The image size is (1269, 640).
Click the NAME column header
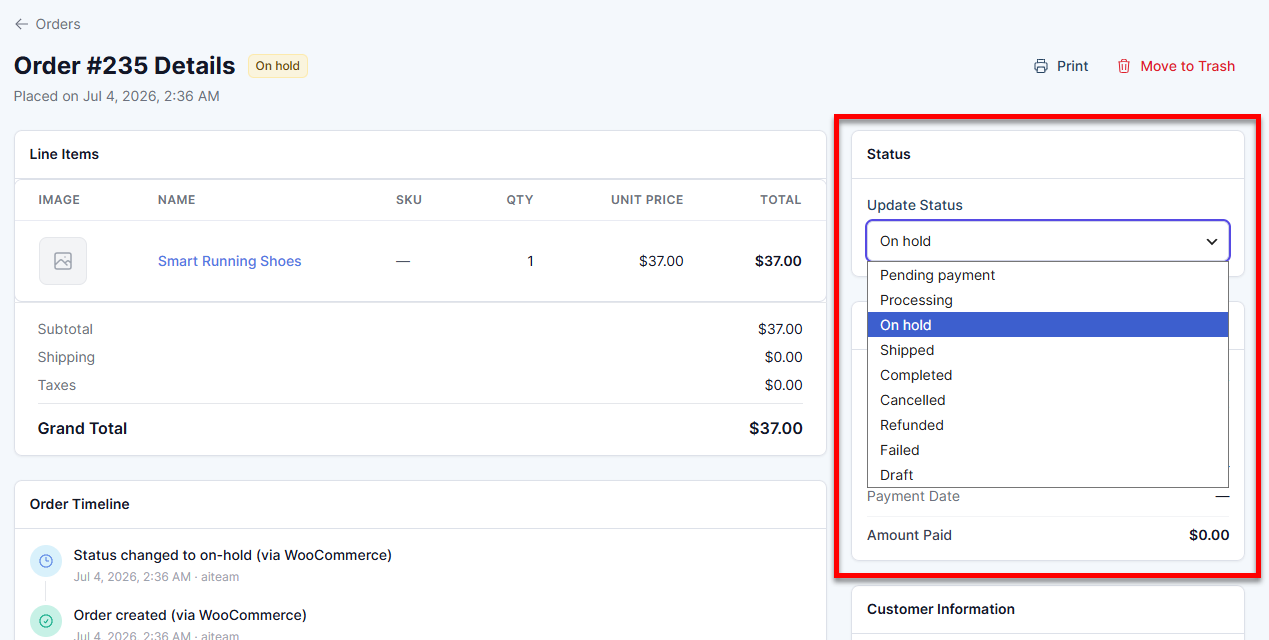point(177,200)
